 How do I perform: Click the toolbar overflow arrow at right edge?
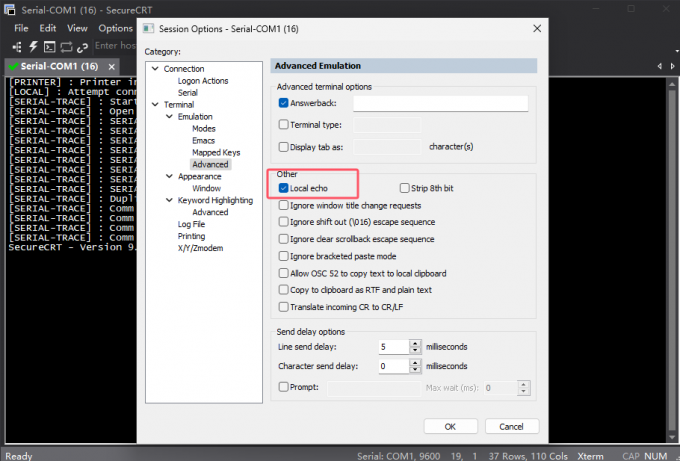[x=677, y=51]
